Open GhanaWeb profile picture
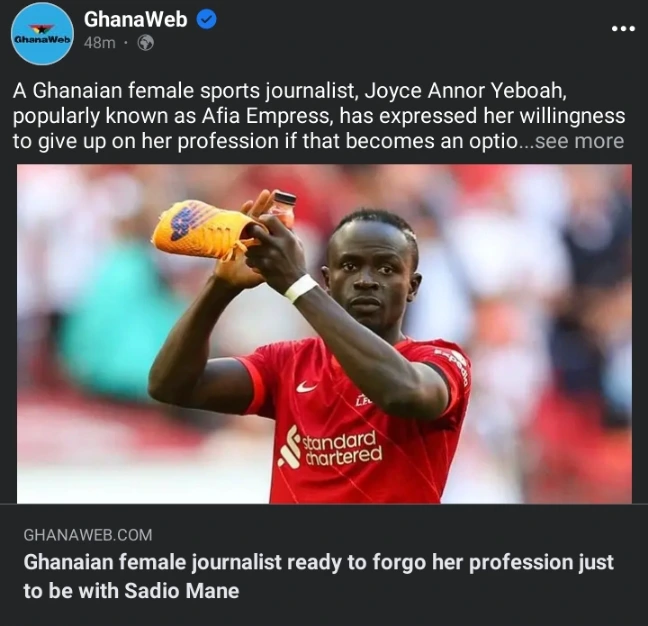648x626 pixels. [42, 34]
